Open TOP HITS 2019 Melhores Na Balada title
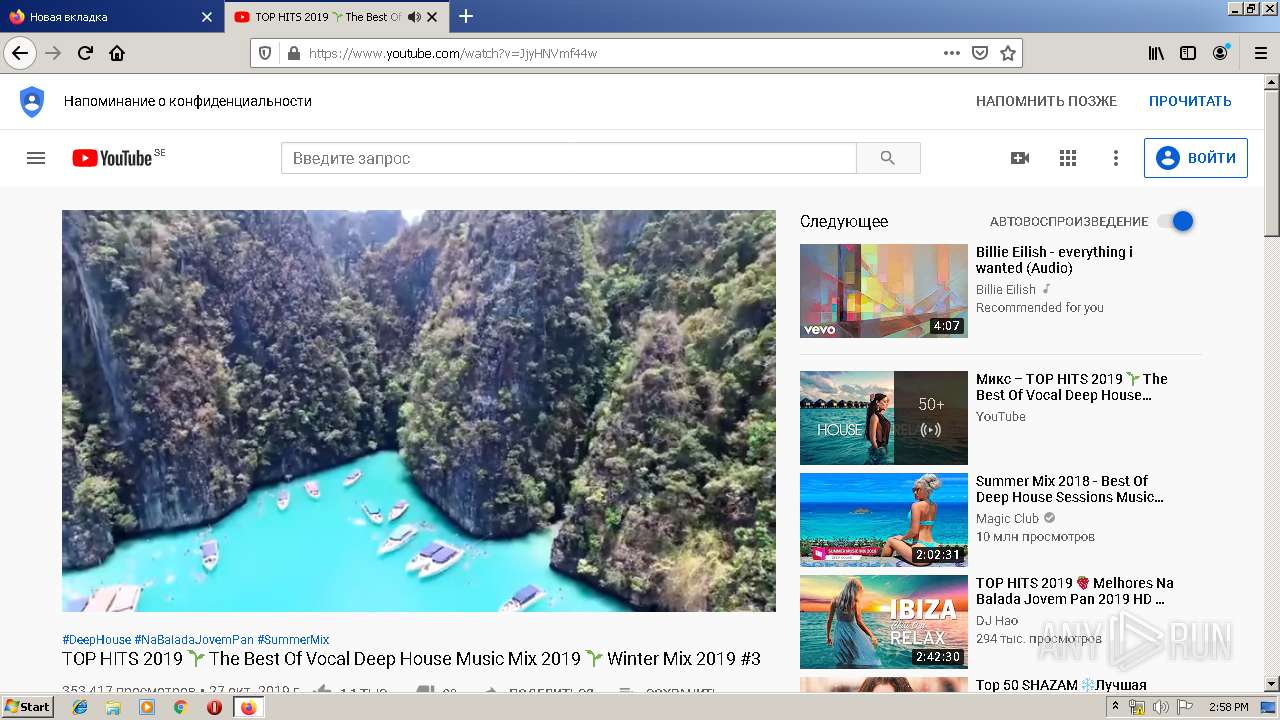This screenshot has width=1280, height=720. [x=1075, y=591]
